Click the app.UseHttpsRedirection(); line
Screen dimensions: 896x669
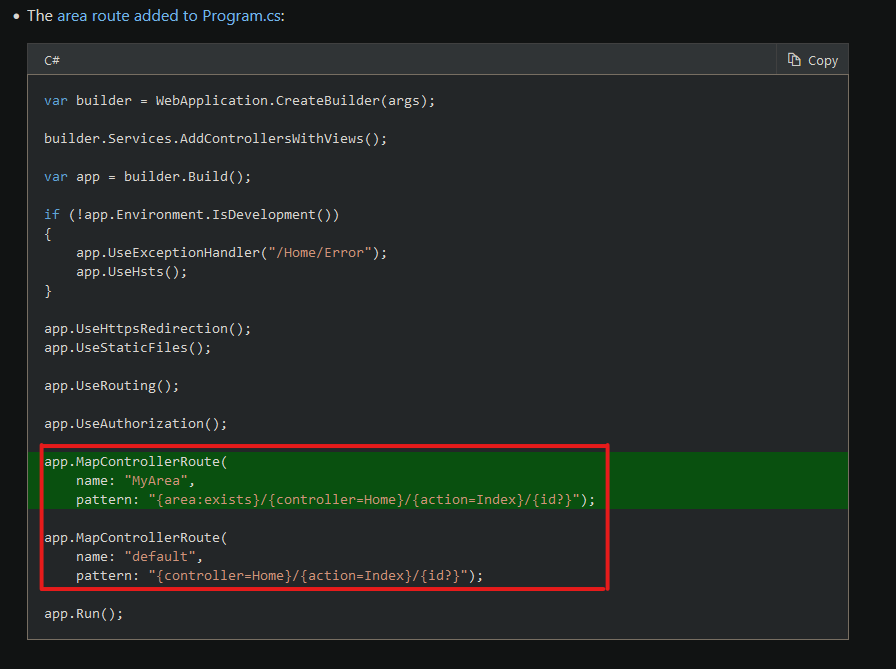(147, 328)
